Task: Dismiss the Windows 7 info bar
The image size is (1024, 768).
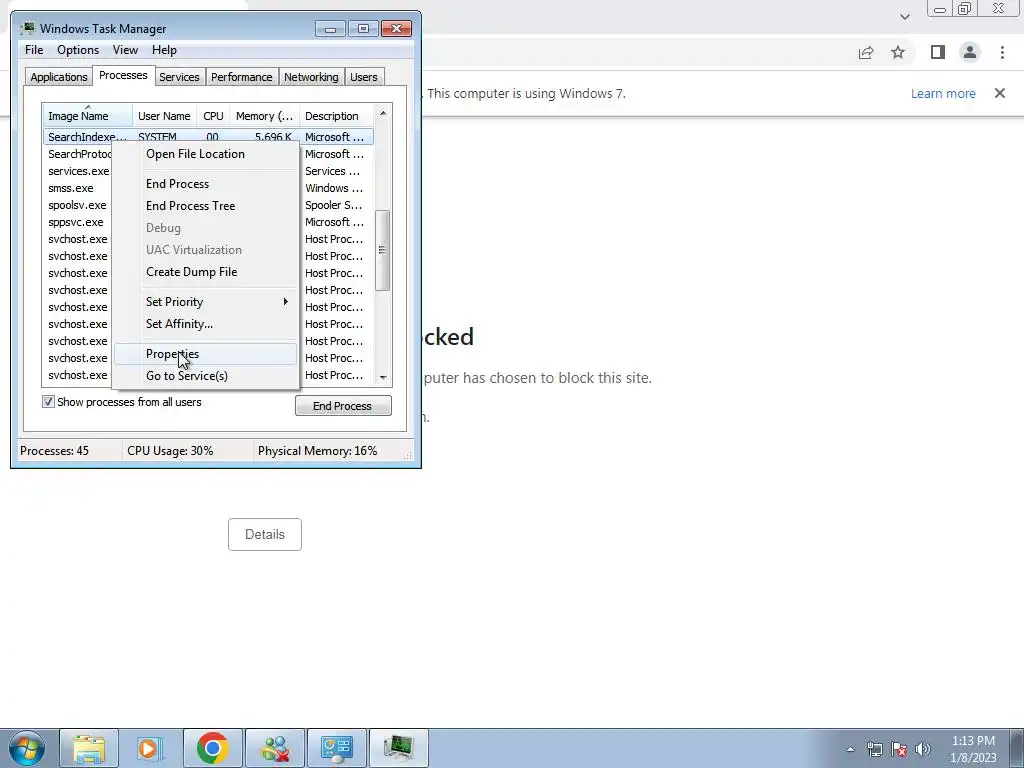Action: coord(1000,93)
